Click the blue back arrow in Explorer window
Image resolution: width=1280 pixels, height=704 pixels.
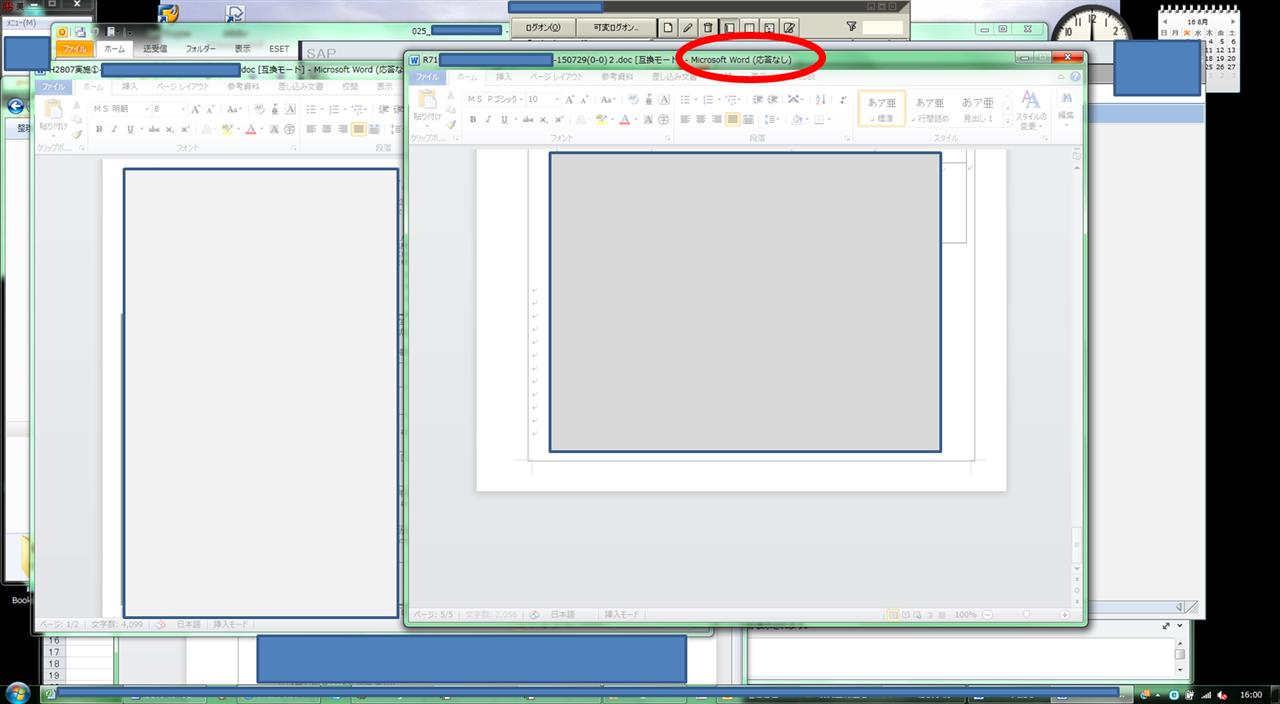coord(15,106)
